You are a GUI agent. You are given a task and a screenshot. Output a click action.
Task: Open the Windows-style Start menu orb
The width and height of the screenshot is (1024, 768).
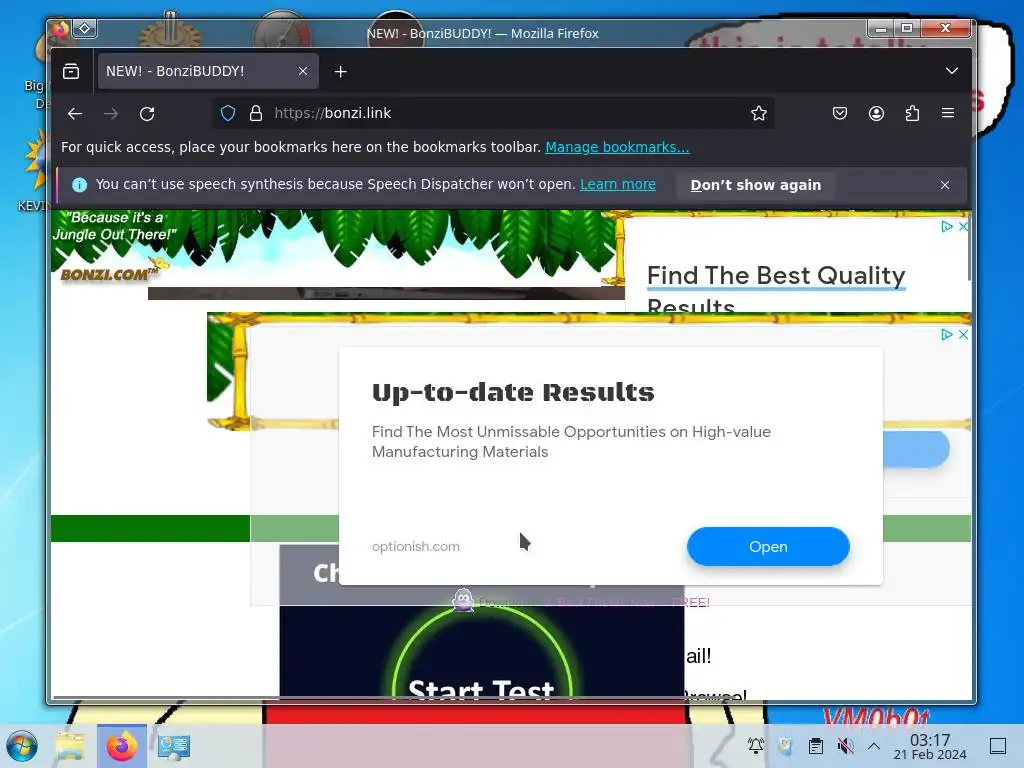tap(22, 746)
